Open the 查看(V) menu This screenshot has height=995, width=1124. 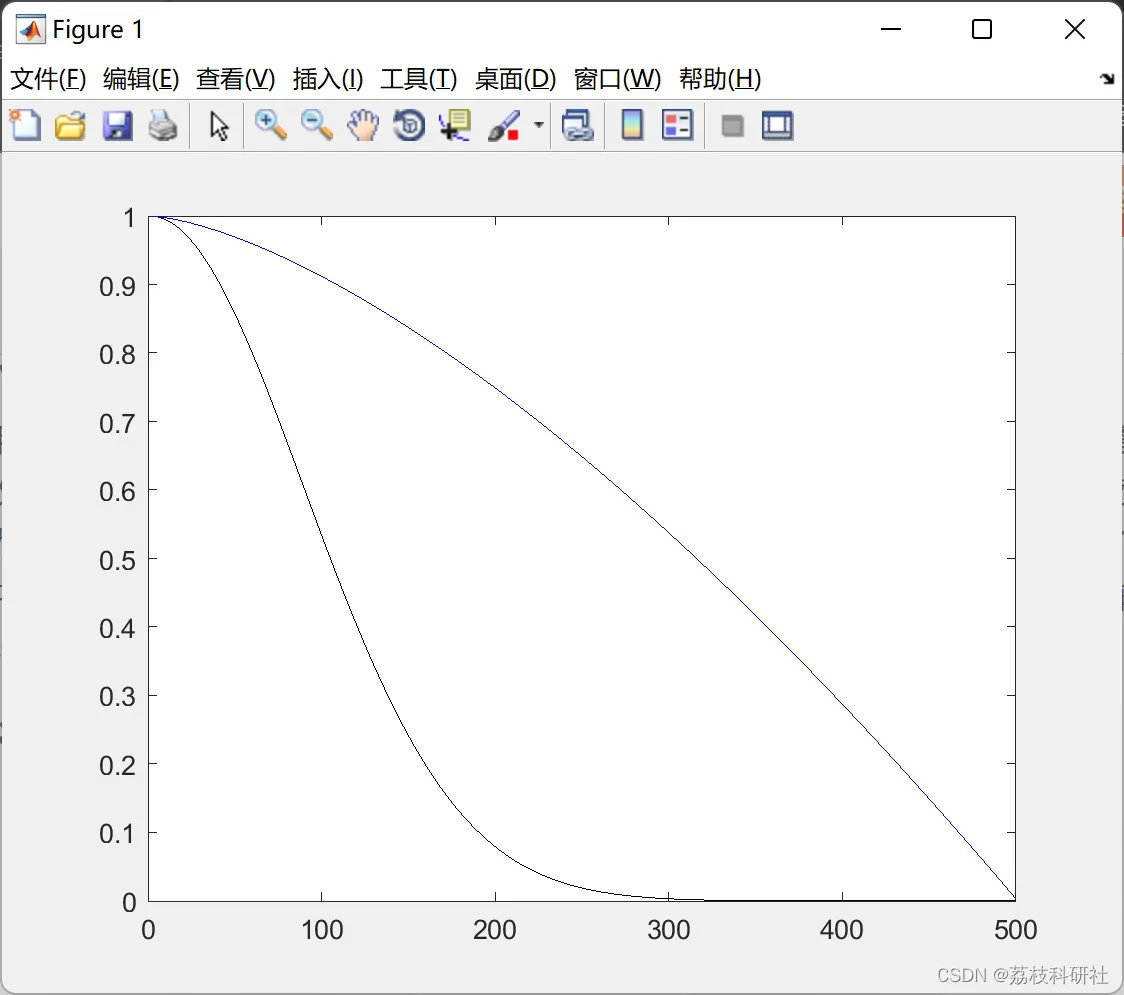236,78
